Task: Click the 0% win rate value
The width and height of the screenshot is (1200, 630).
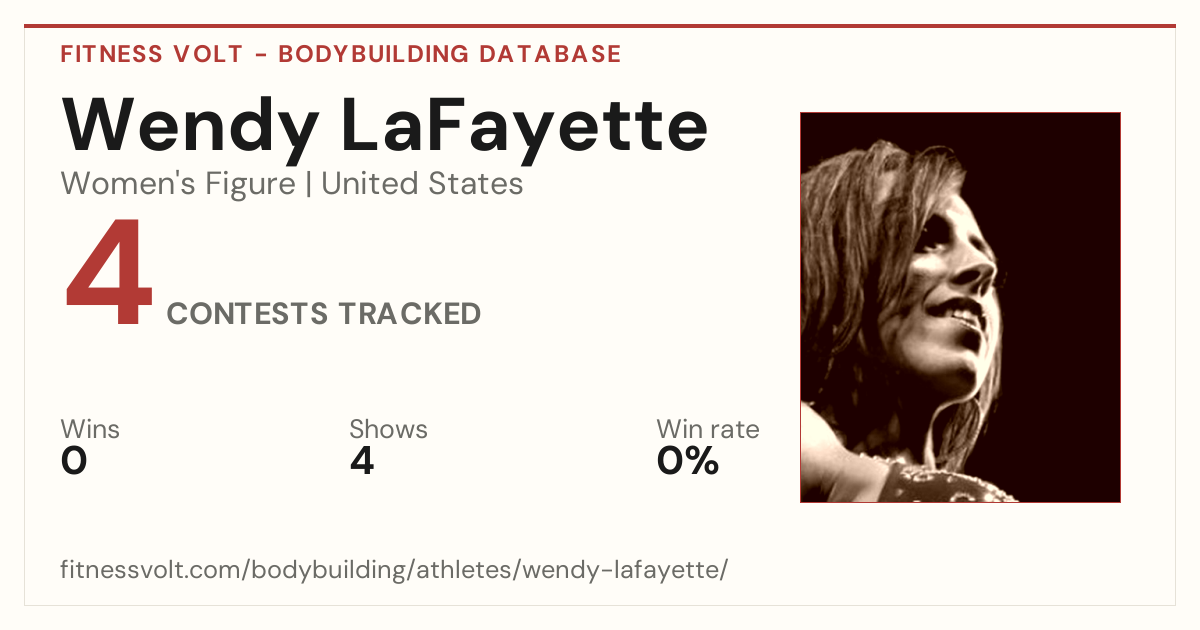Action: point(688,461)
